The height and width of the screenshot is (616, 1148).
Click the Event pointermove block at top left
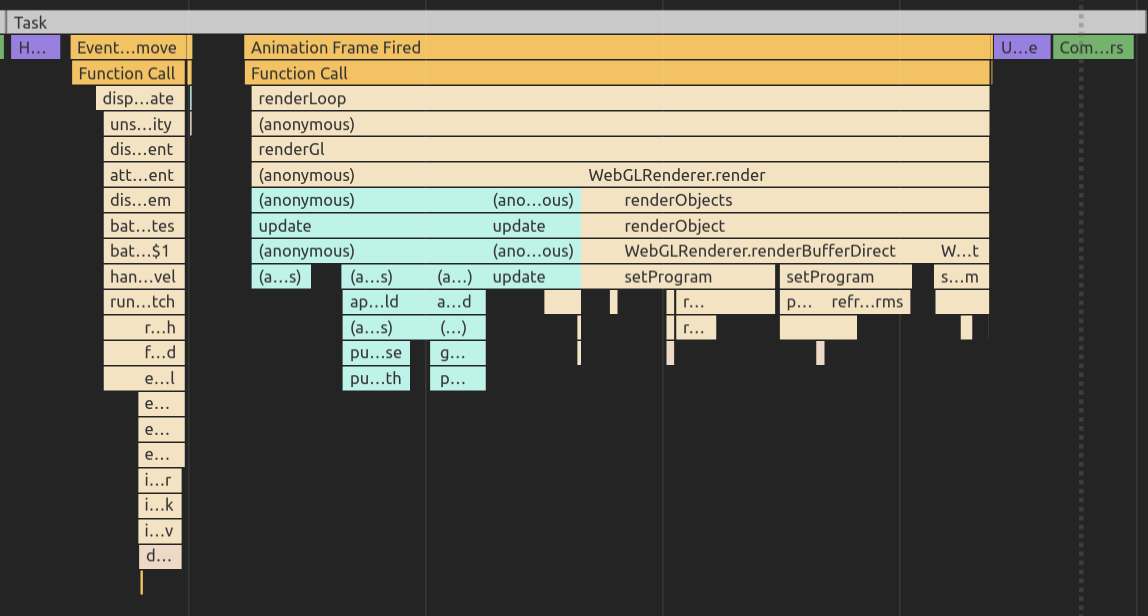(127, 47)
